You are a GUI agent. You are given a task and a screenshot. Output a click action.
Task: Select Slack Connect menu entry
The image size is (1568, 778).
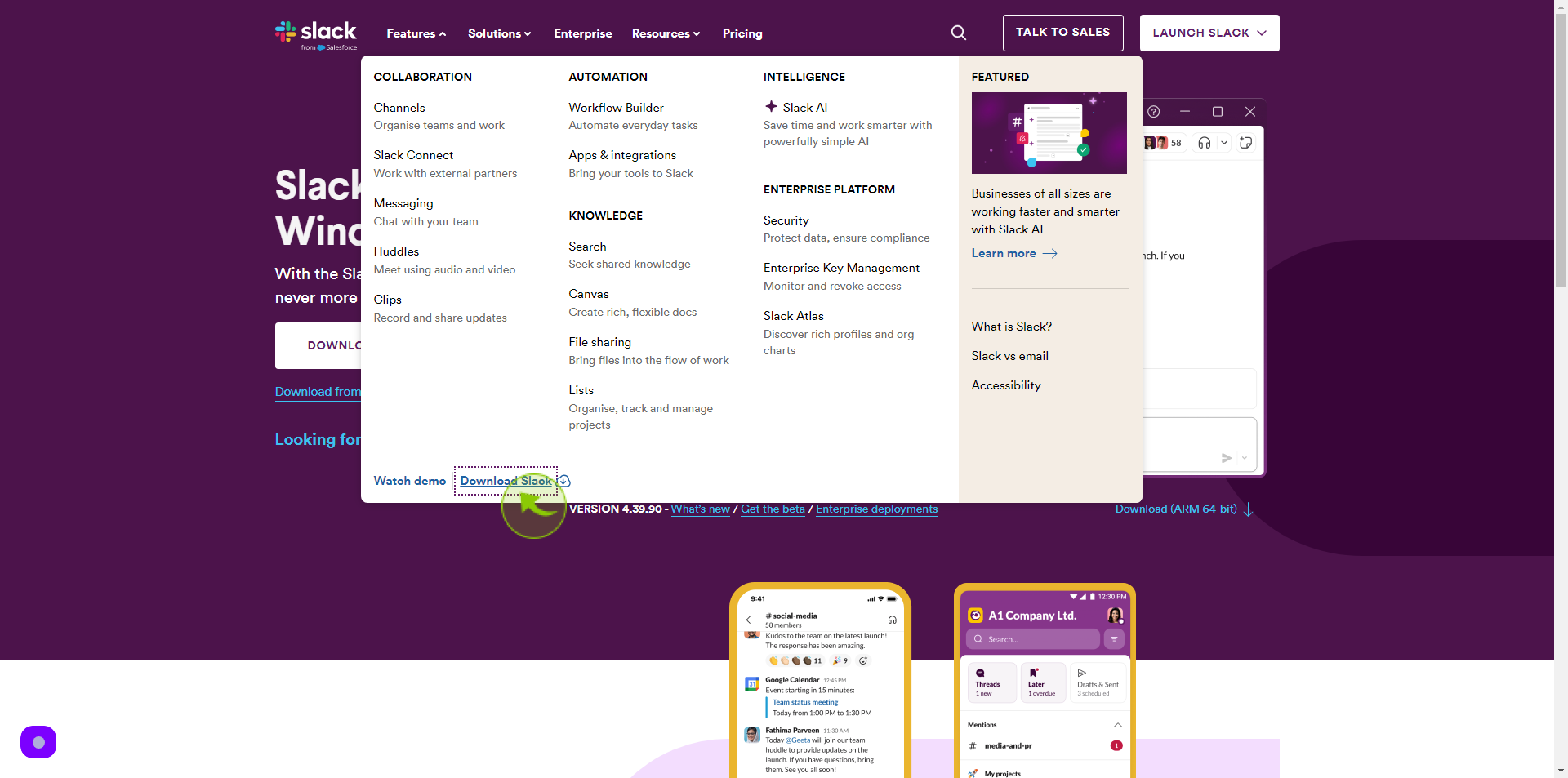(413, 155)
